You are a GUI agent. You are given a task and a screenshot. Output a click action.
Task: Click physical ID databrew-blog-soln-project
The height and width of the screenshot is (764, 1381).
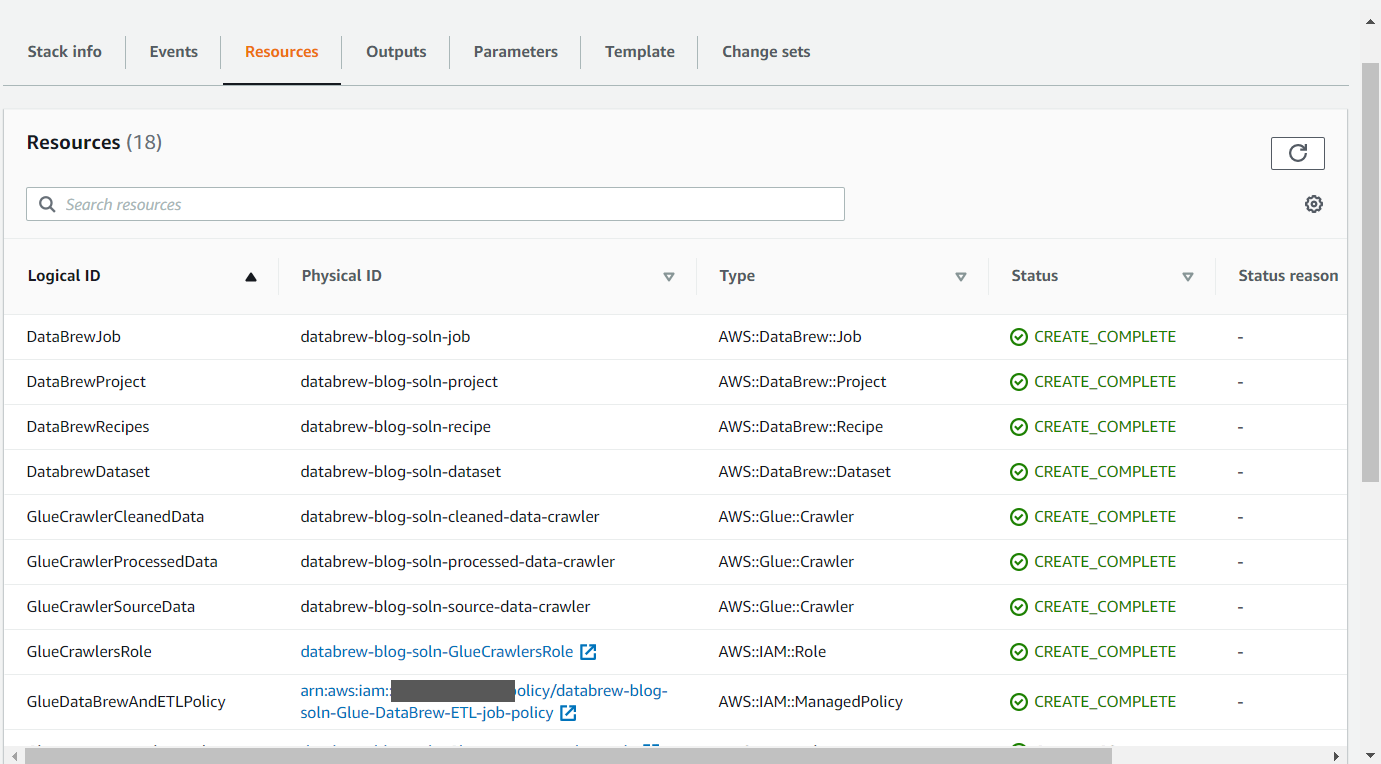click(399, 382)
